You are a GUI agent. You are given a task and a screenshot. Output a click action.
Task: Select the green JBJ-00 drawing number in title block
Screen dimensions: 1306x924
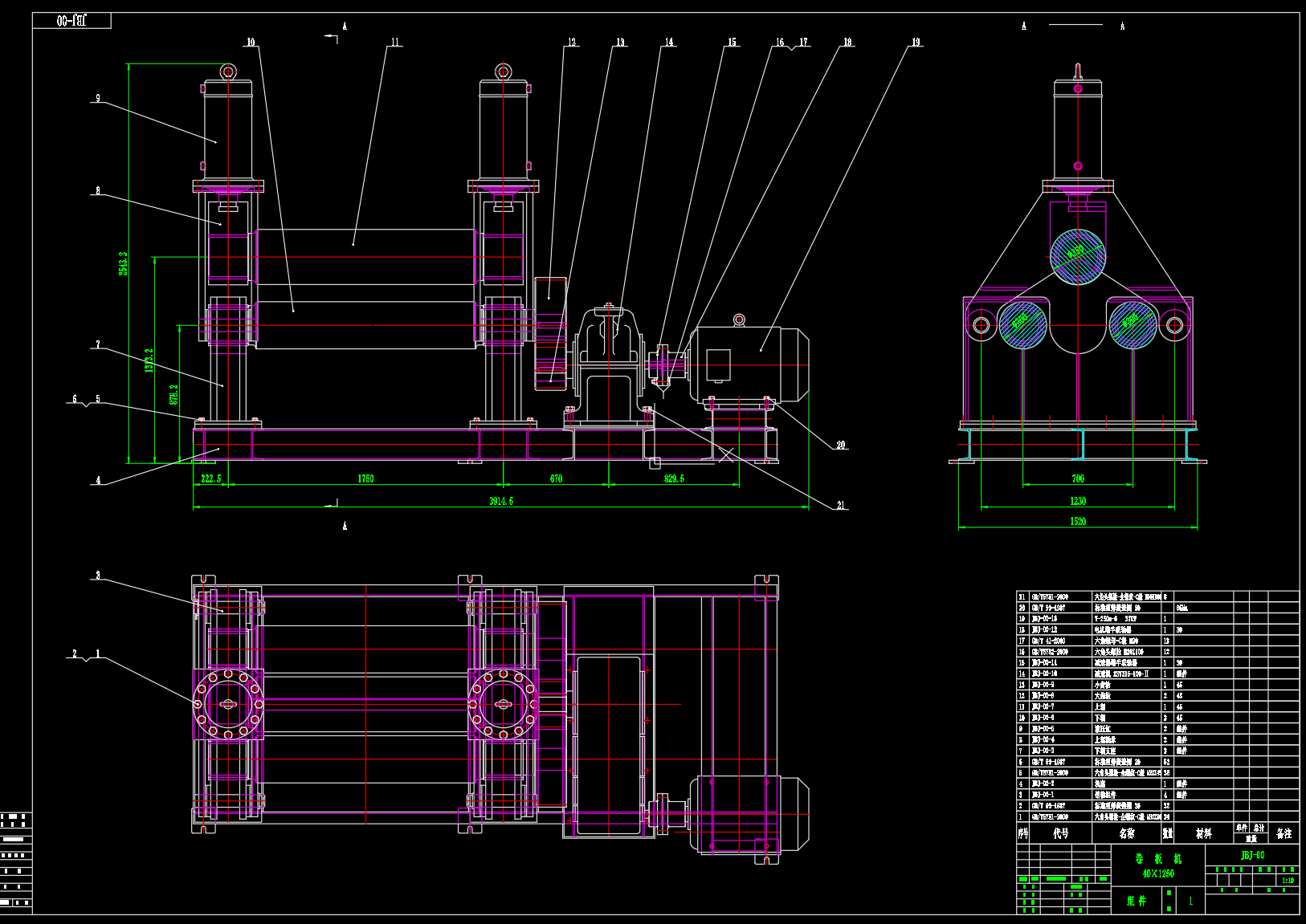click(1252, 856)
